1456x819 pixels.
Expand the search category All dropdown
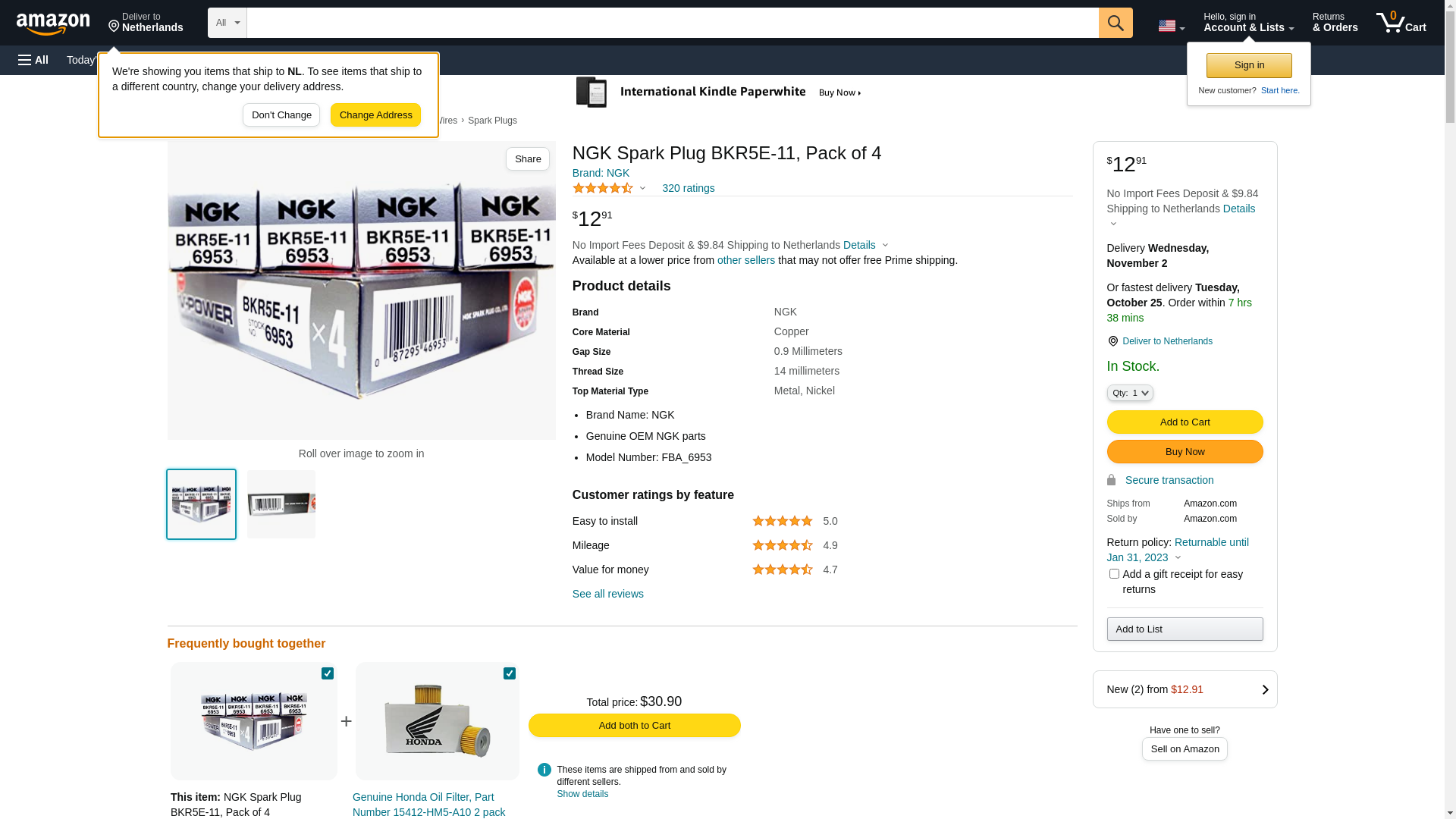pos(227,23)
